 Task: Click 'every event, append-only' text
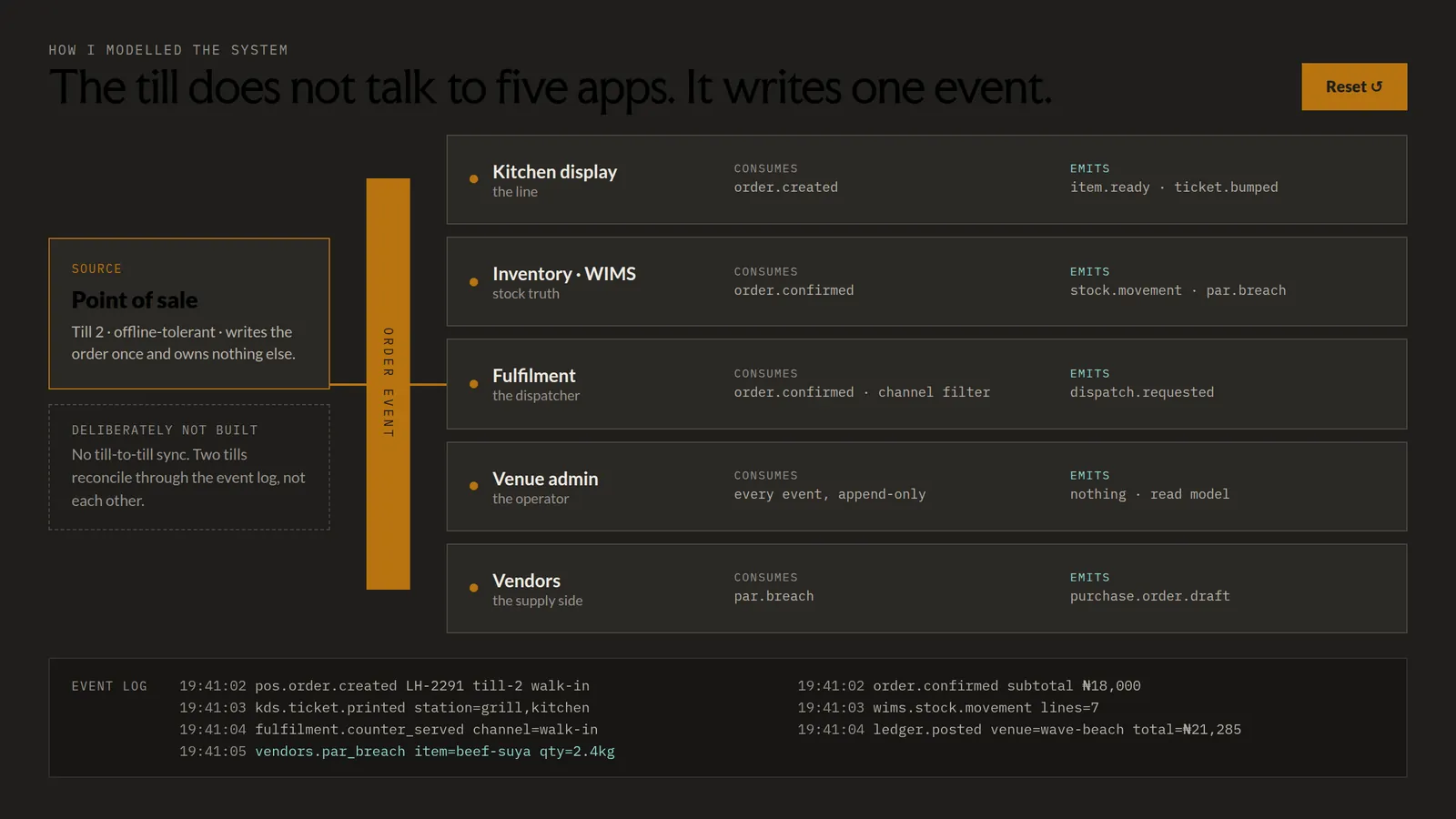pyautogui.click(x=830, y=494)
